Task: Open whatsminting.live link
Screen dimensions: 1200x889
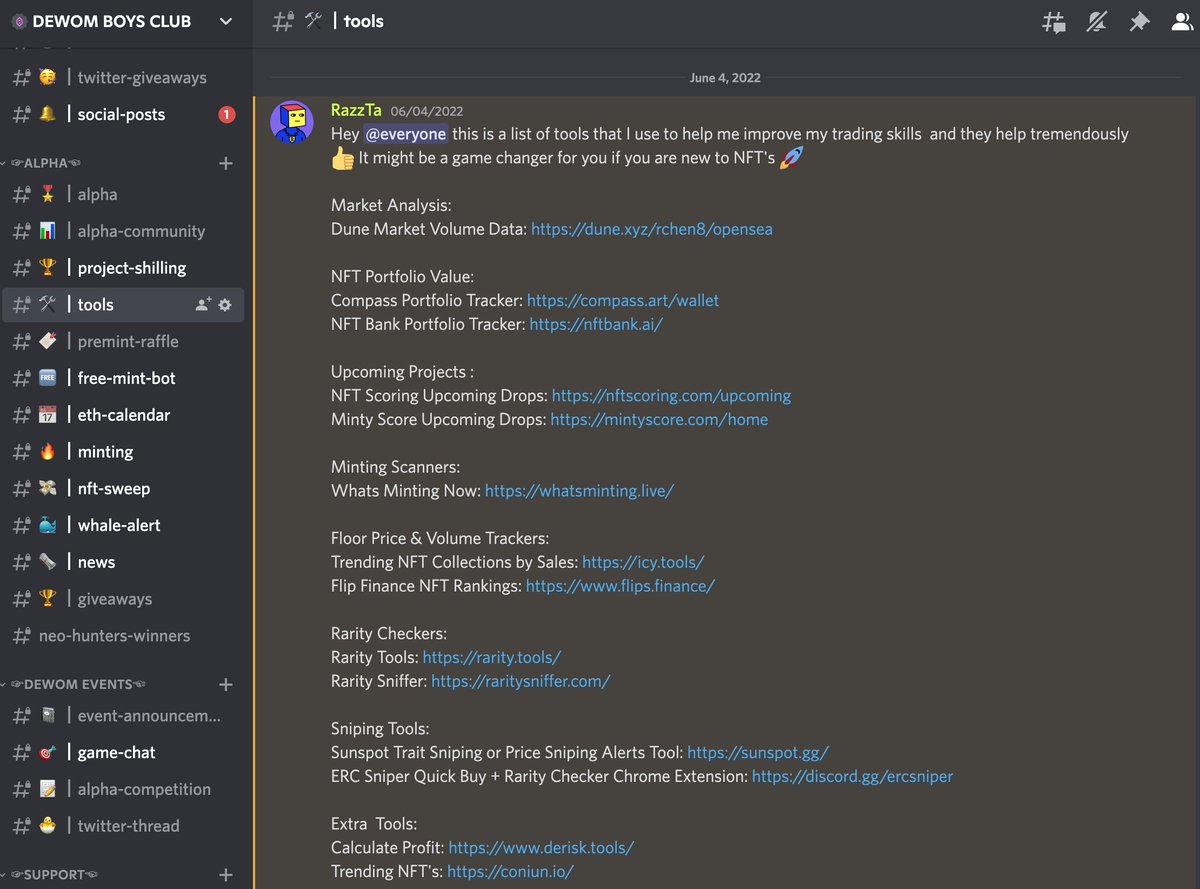Action: click(x=579, y=491)
